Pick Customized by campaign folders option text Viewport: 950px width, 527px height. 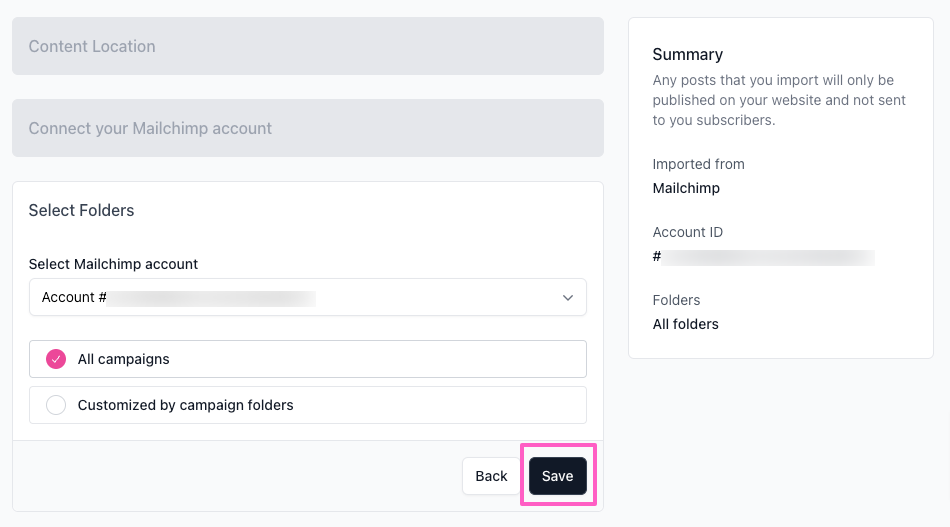click(185, 405)
